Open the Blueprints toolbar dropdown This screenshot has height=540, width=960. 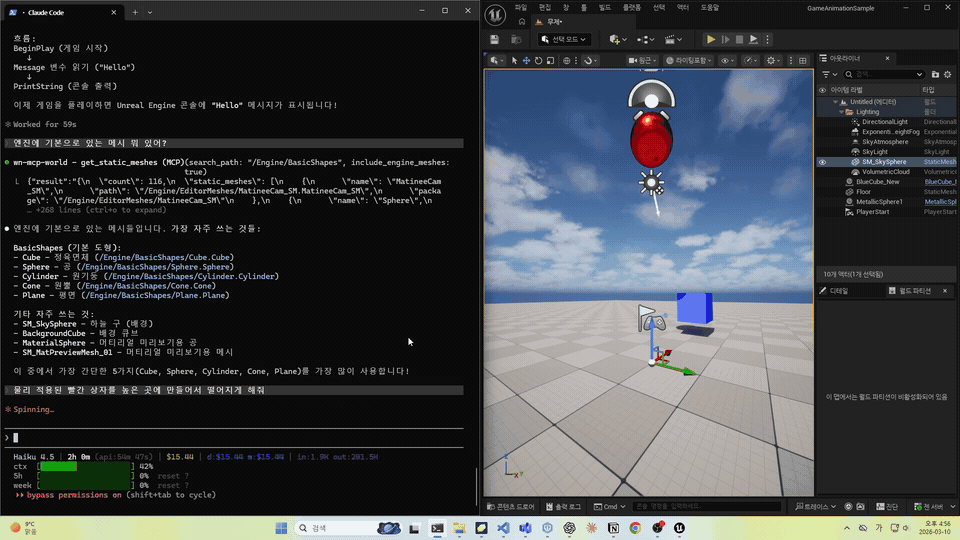coord(645,39)
